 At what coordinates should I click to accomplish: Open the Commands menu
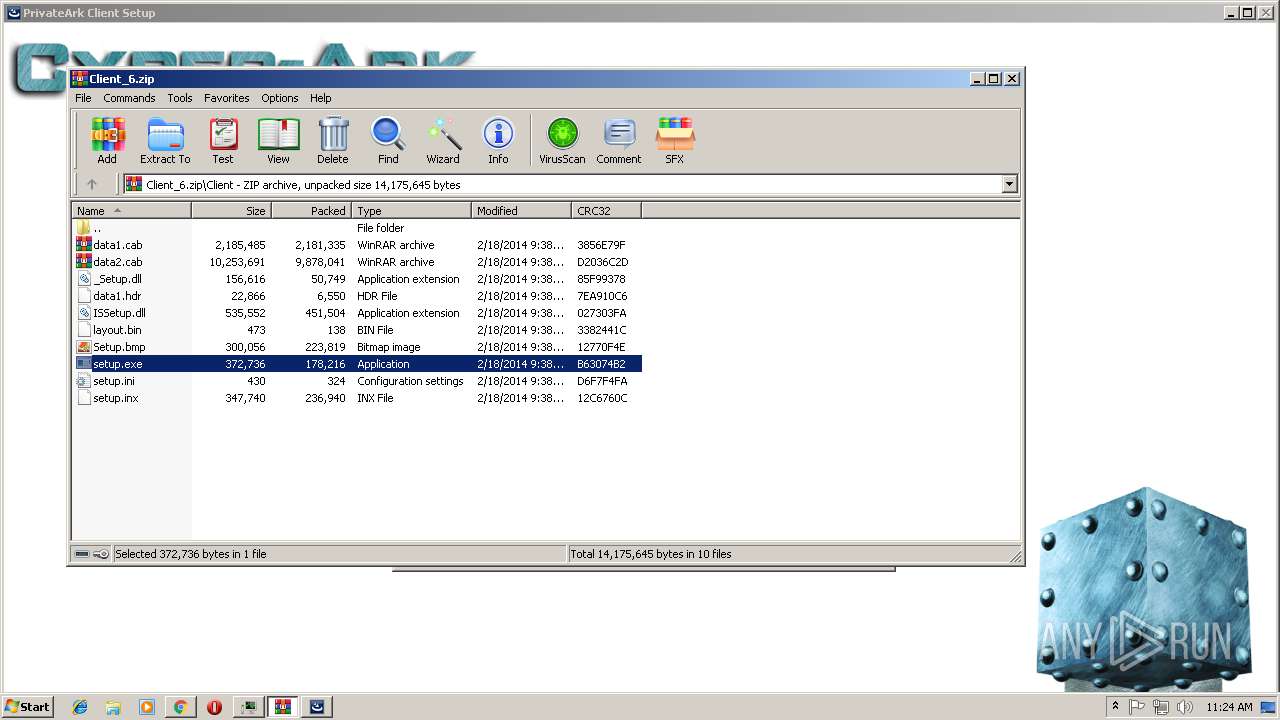[x=129, y=98]
